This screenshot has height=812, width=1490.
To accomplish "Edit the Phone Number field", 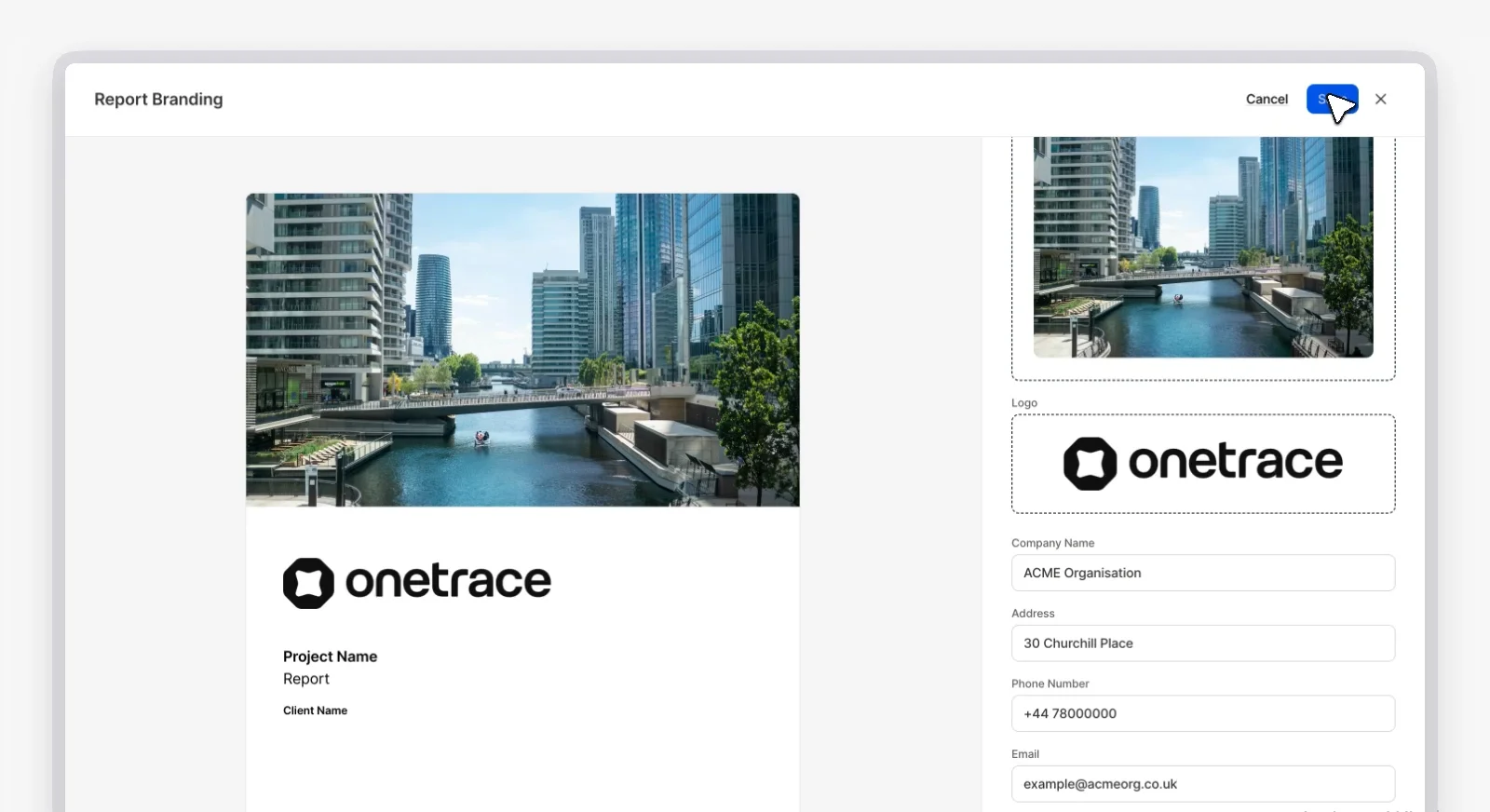I will (1203, 713).
